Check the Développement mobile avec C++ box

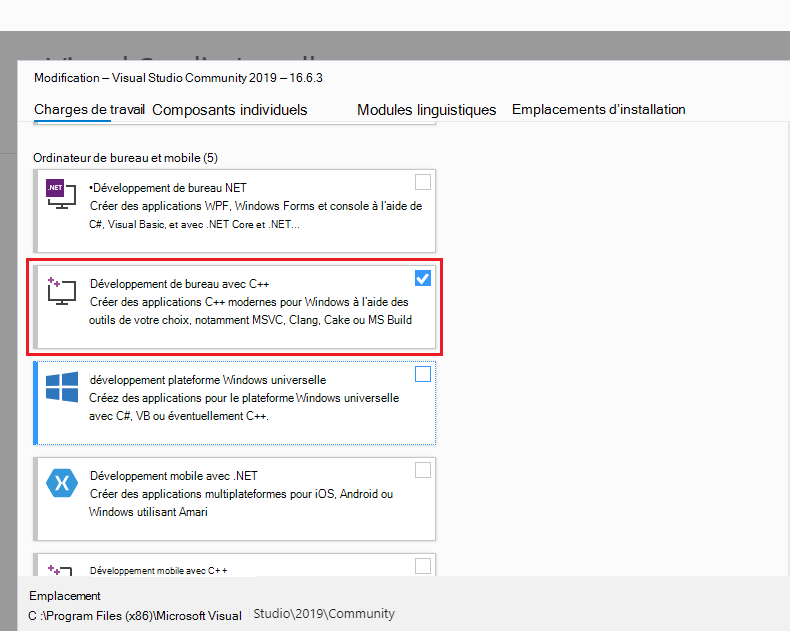[423, 565]
